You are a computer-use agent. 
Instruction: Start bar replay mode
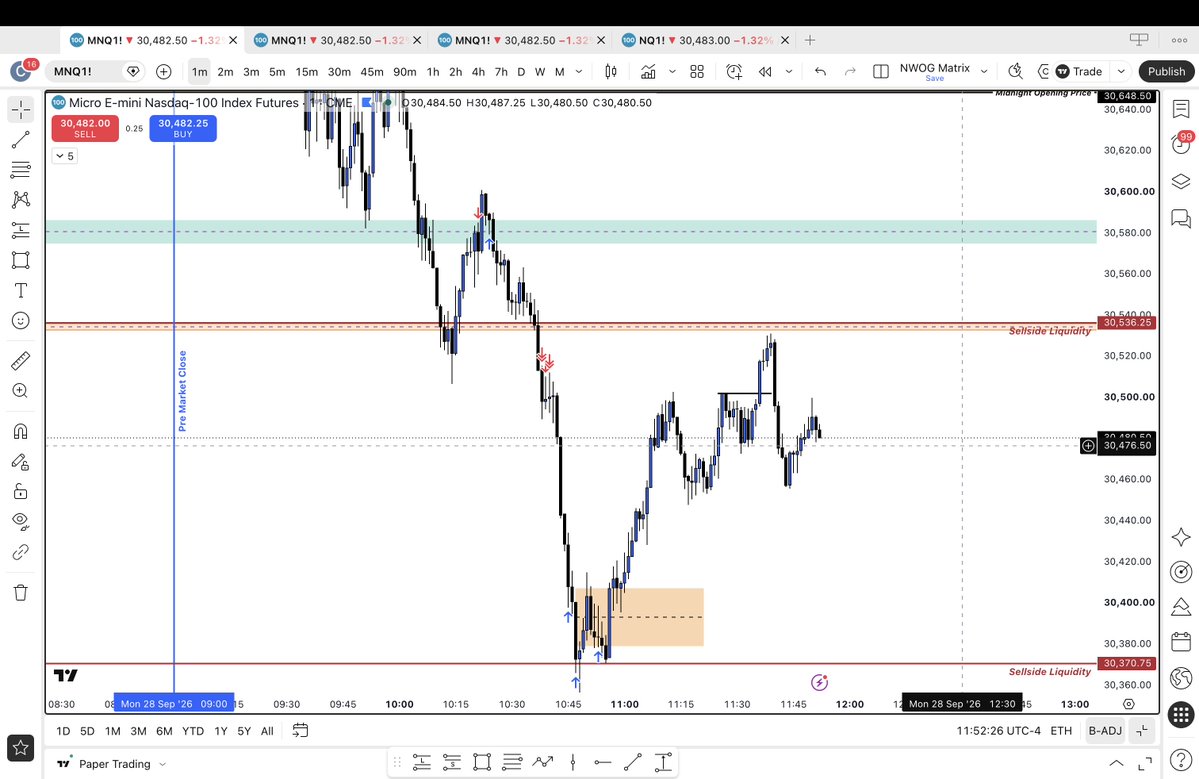coord(765,71)
